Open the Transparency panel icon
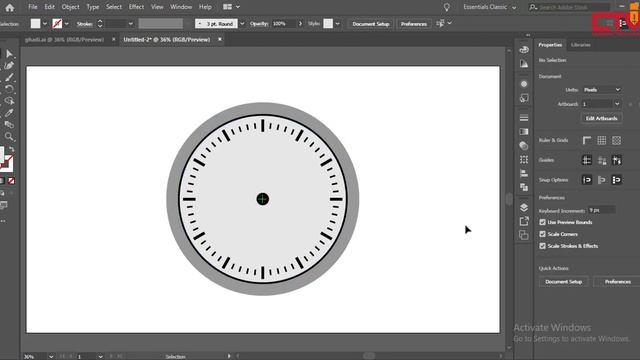 pos(524,146)
